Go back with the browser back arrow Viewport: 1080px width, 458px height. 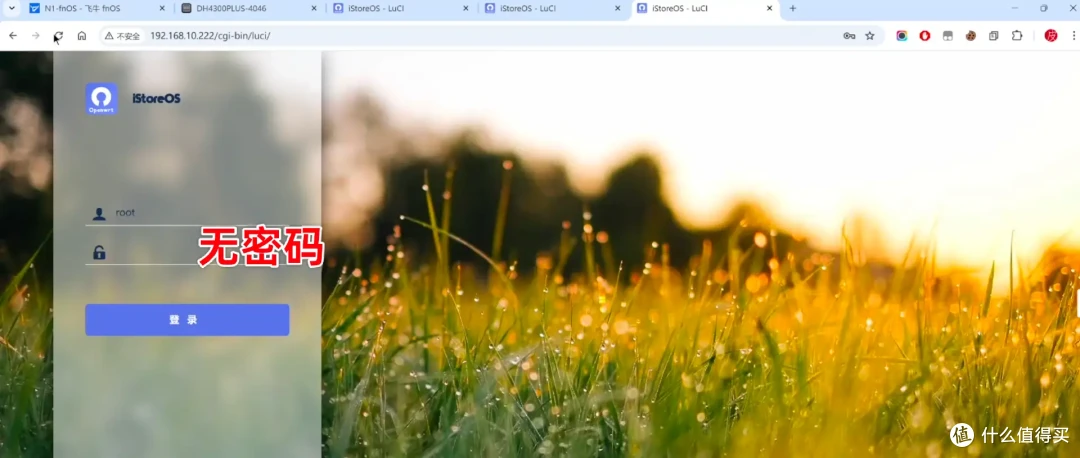click(13, 36)
